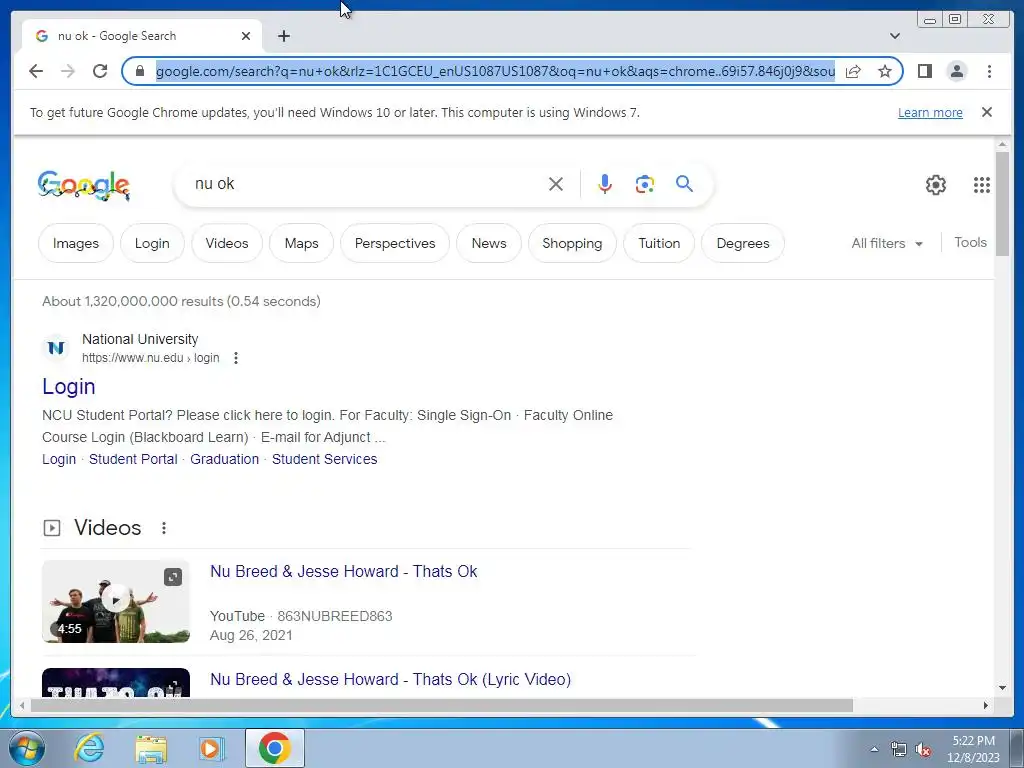Click the National University favicon
This screenshot has width=1024, height=768.
[56, 347]
